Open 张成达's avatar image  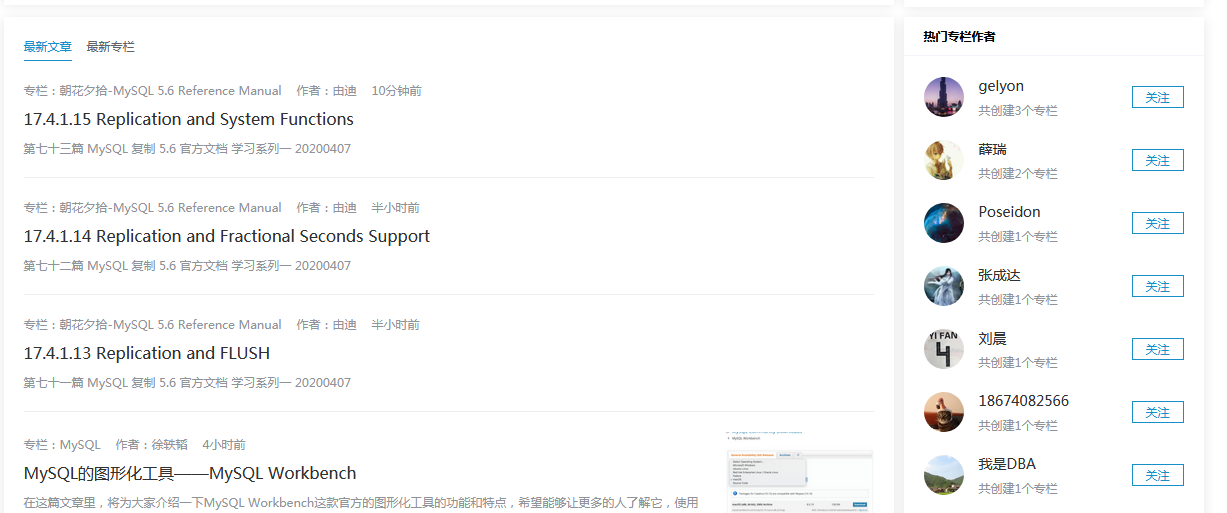(944, 286)
